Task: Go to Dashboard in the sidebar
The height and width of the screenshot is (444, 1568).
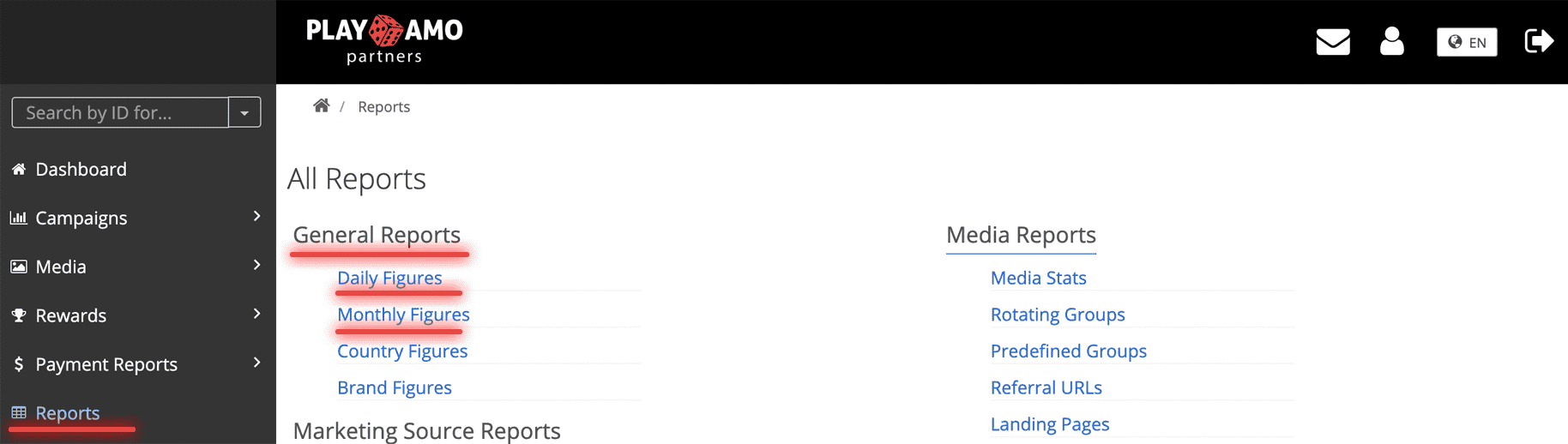Action: click(81, 170)
